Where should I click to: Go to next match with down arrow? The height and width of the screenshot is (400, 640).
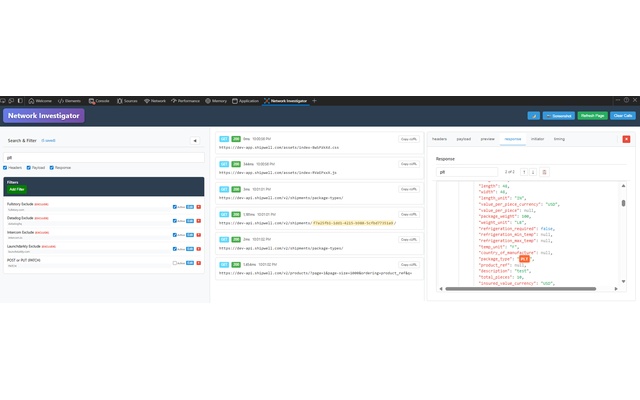coord(533,172)
